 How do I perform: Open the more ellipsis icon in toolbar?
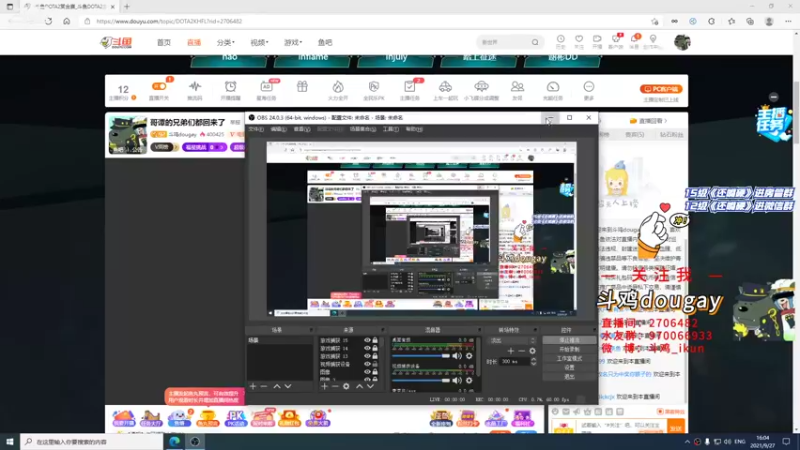click(x=589, y=86)
